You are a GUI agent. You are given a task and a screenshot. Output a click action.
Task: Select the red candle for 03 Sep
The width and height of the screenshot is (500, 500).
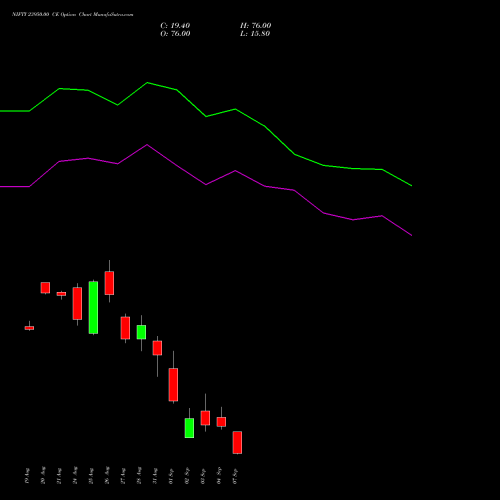coord(205,418)
